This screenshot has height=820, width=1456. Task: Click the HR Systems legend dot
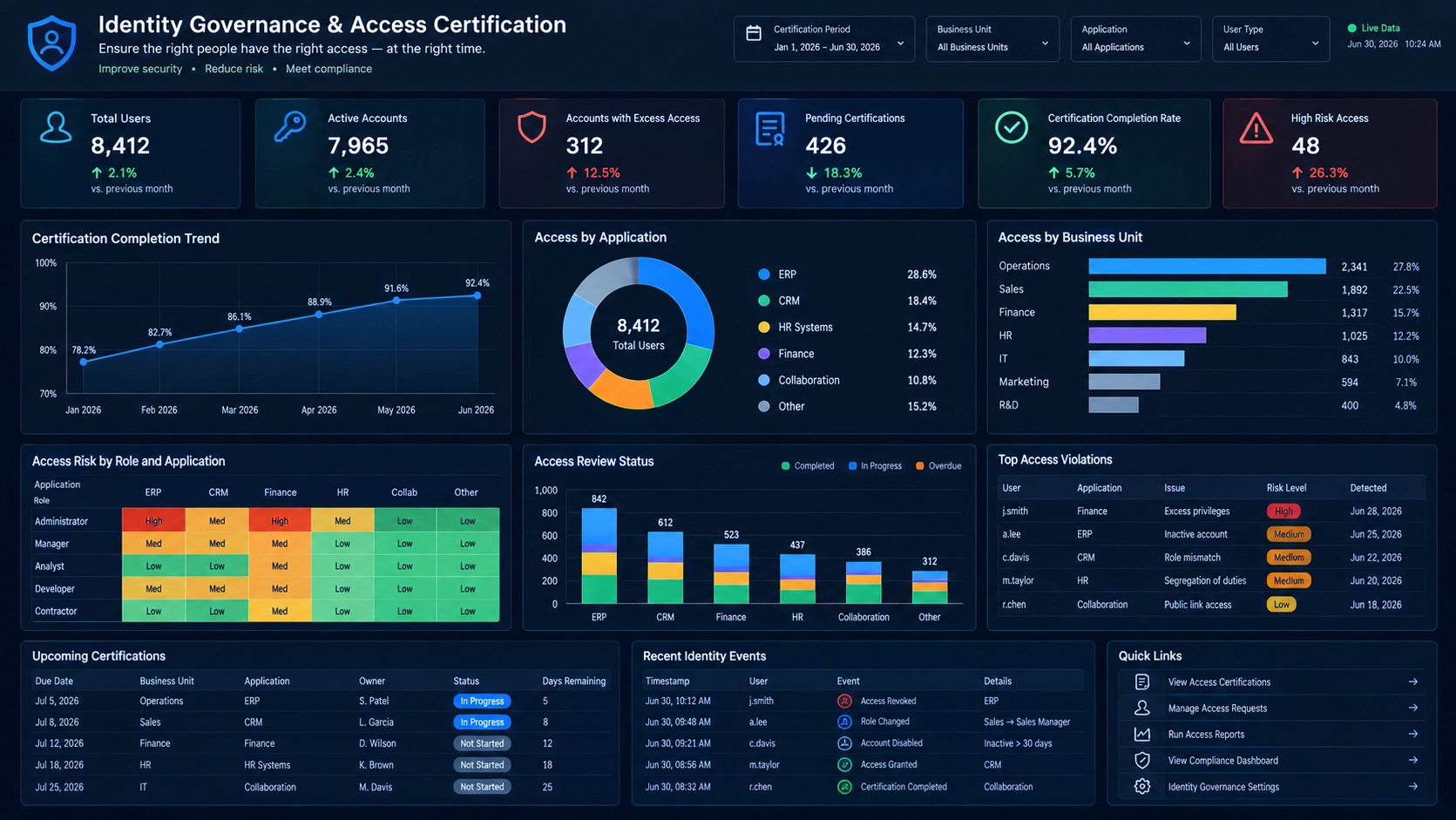[x=764, y=328]
